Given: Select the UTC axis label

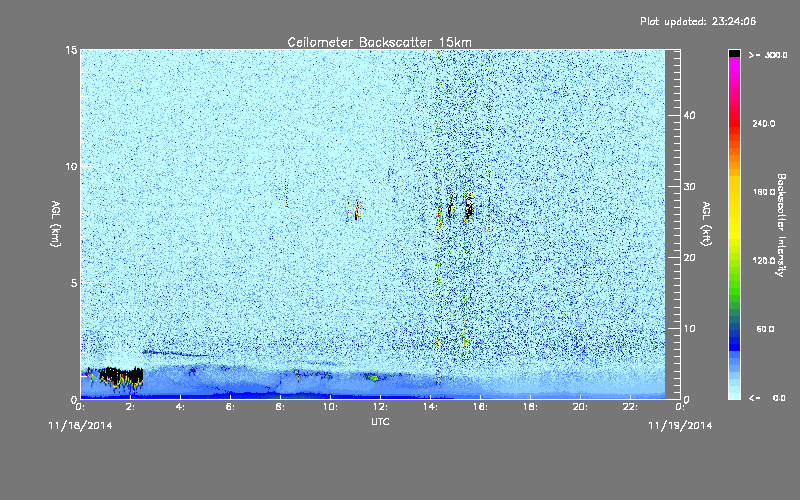Looking at the screenshot, I should tap(380, 421).
